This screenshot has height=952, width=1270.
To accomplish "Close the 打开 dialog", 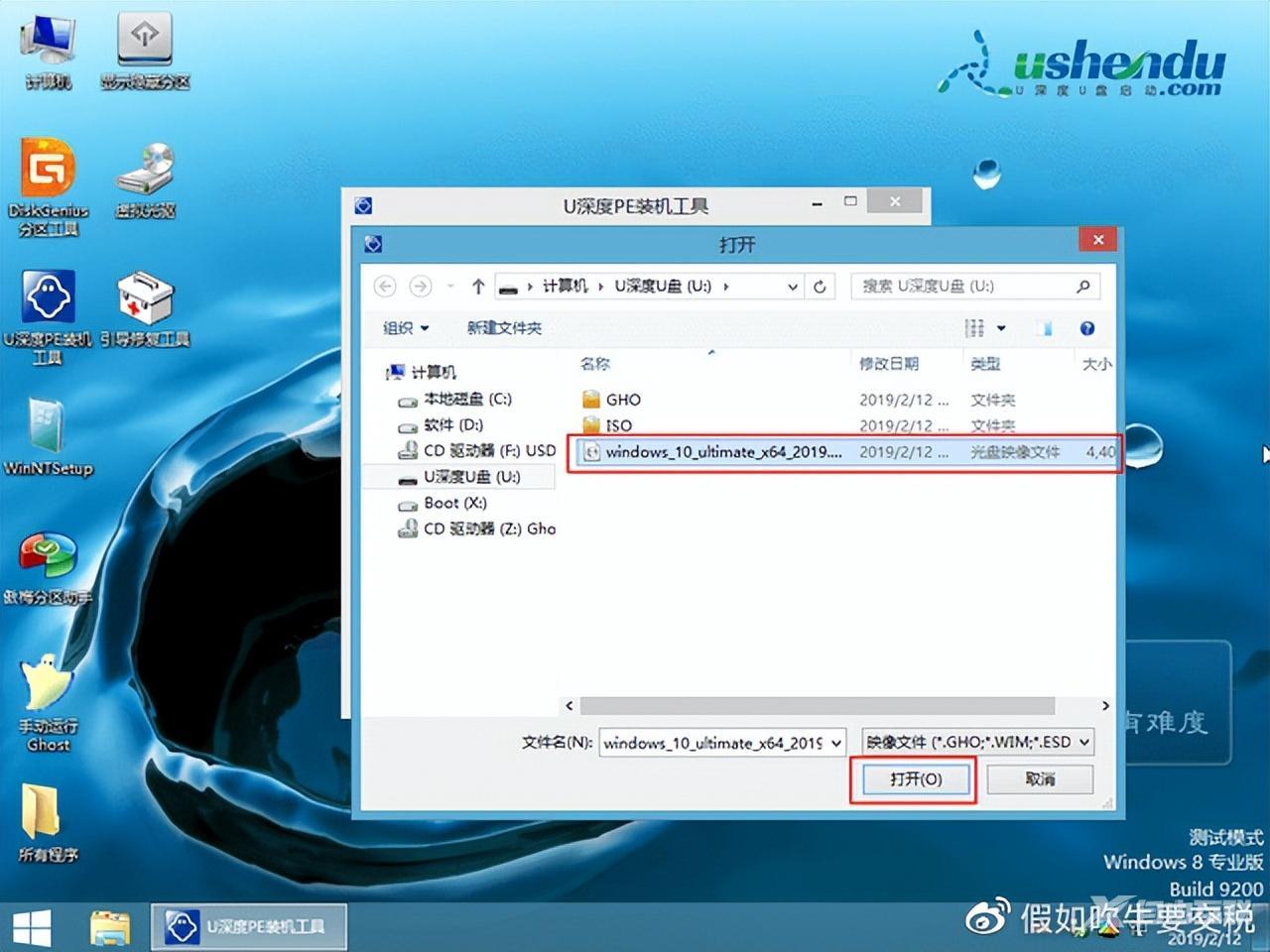I will pos(1097,240).
